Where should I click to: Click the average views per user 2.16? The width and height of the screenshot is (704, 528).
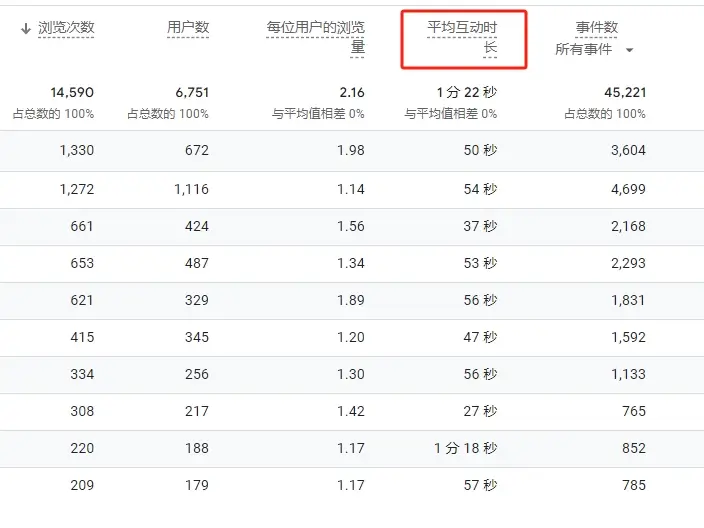[352, 93]
